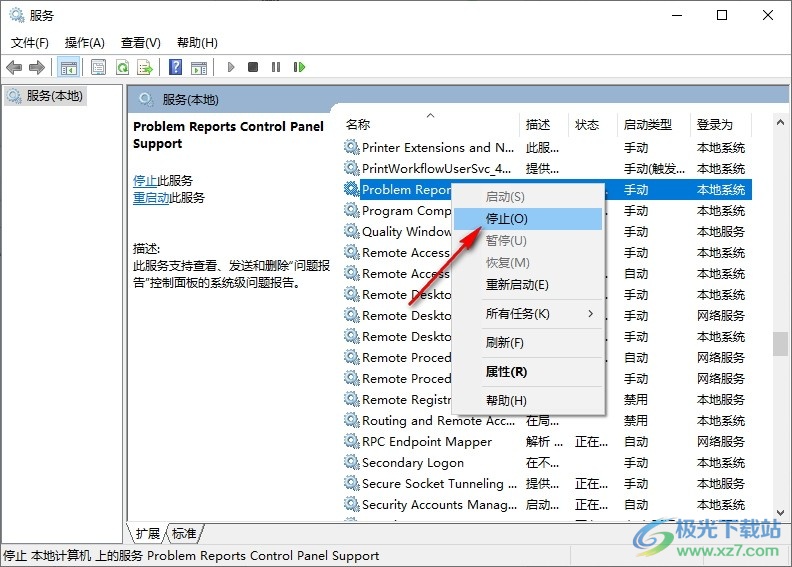Open the blue Help toolbar icon
Image resolution: width=792 pixels, height=567 pixels.
pyautogui.click(x=175, y=67)
